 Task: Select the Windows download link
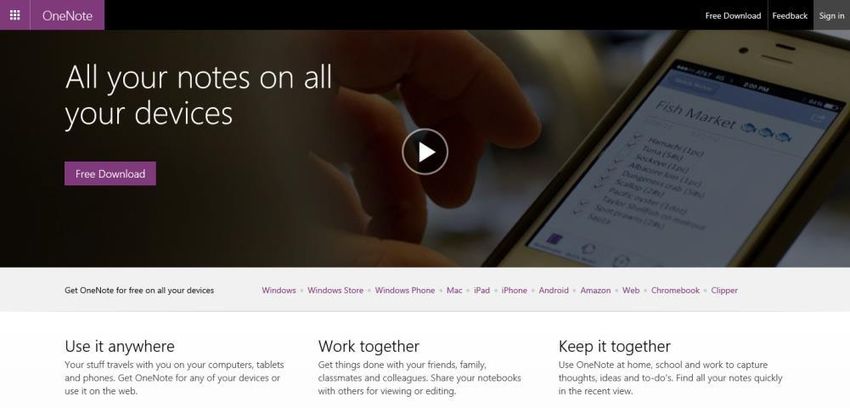tap(279, 290)
